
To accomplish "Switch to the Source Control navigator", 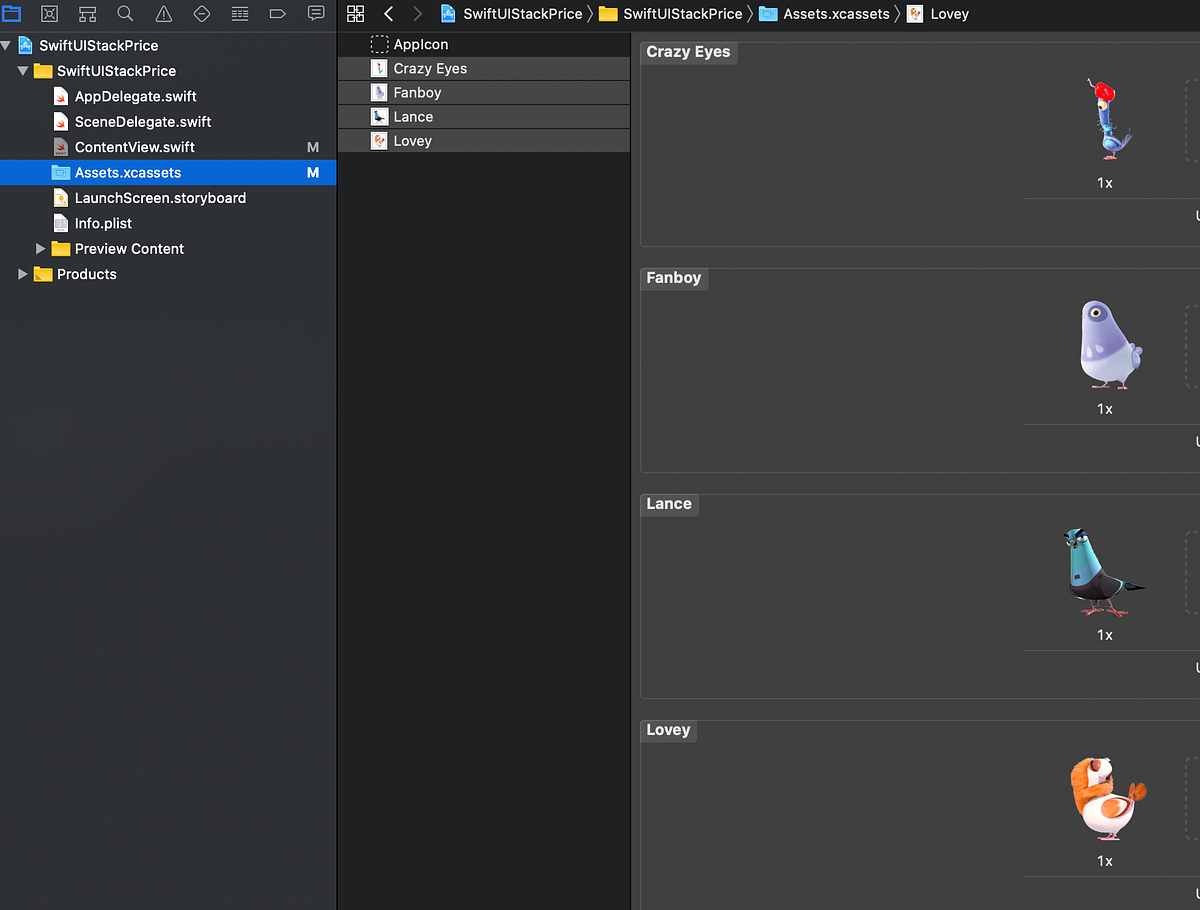I will coord(49,13).
